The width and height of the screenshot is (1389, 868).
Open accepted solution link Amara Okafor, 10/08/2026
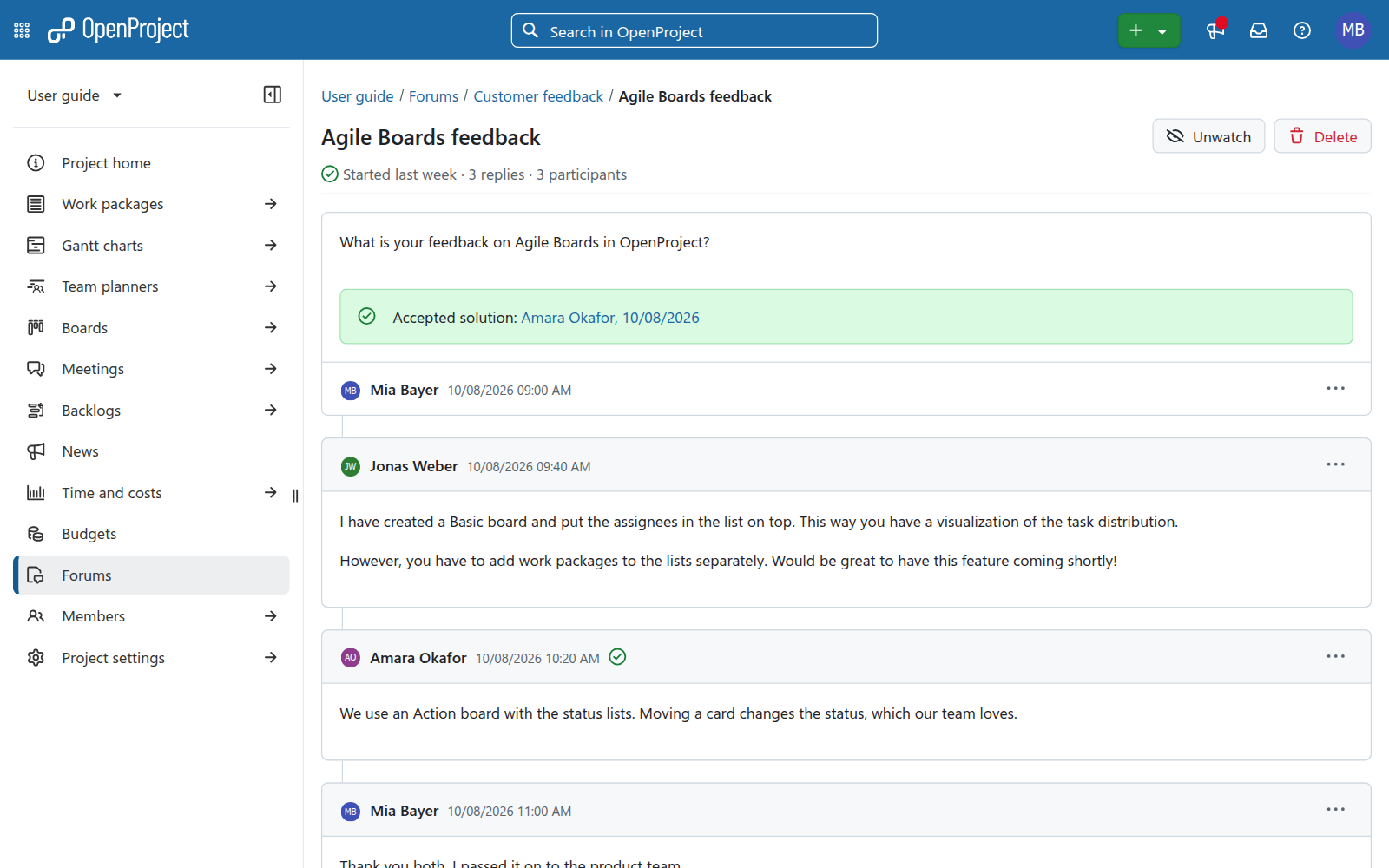tap(610, 318)
